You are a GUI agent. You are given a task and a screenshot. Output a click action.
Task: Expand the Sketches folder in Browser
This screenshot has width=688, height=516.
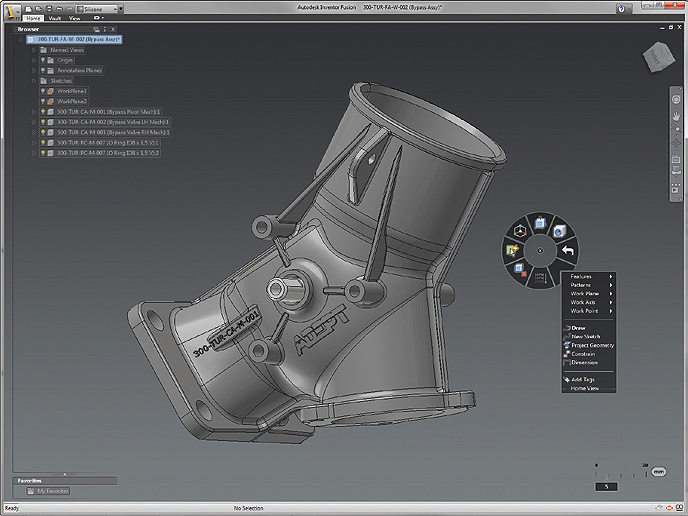pos(33,81)
